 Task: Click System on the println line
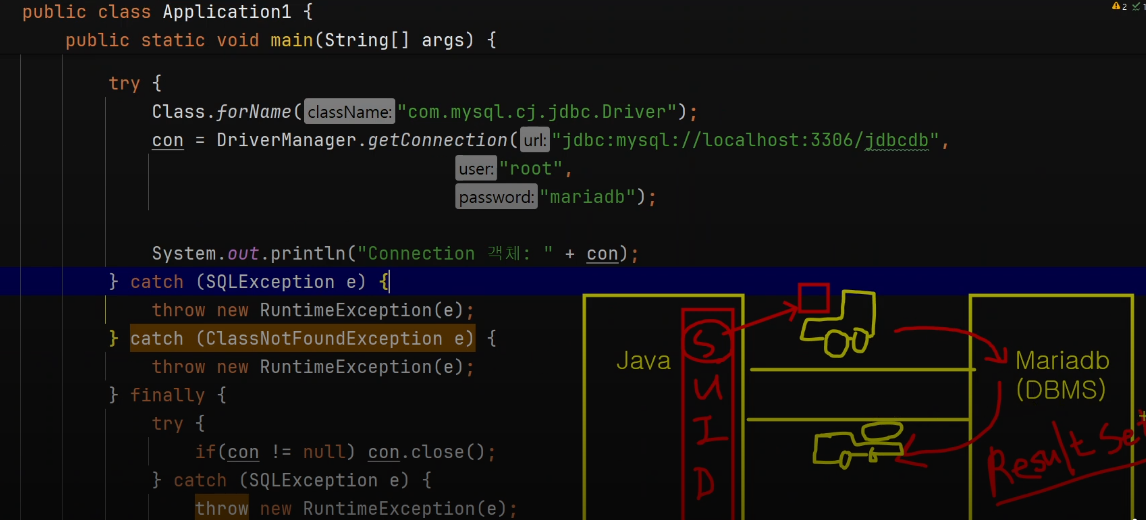pos(184,254)
